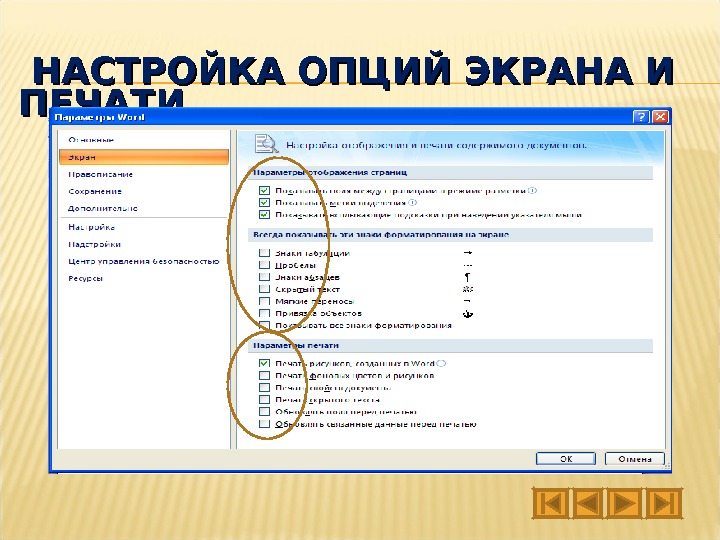Image resolution: width=720 pixels, height=540 pixels.
Task: Go to previous slide arrow button
Action: pos(588,503)
